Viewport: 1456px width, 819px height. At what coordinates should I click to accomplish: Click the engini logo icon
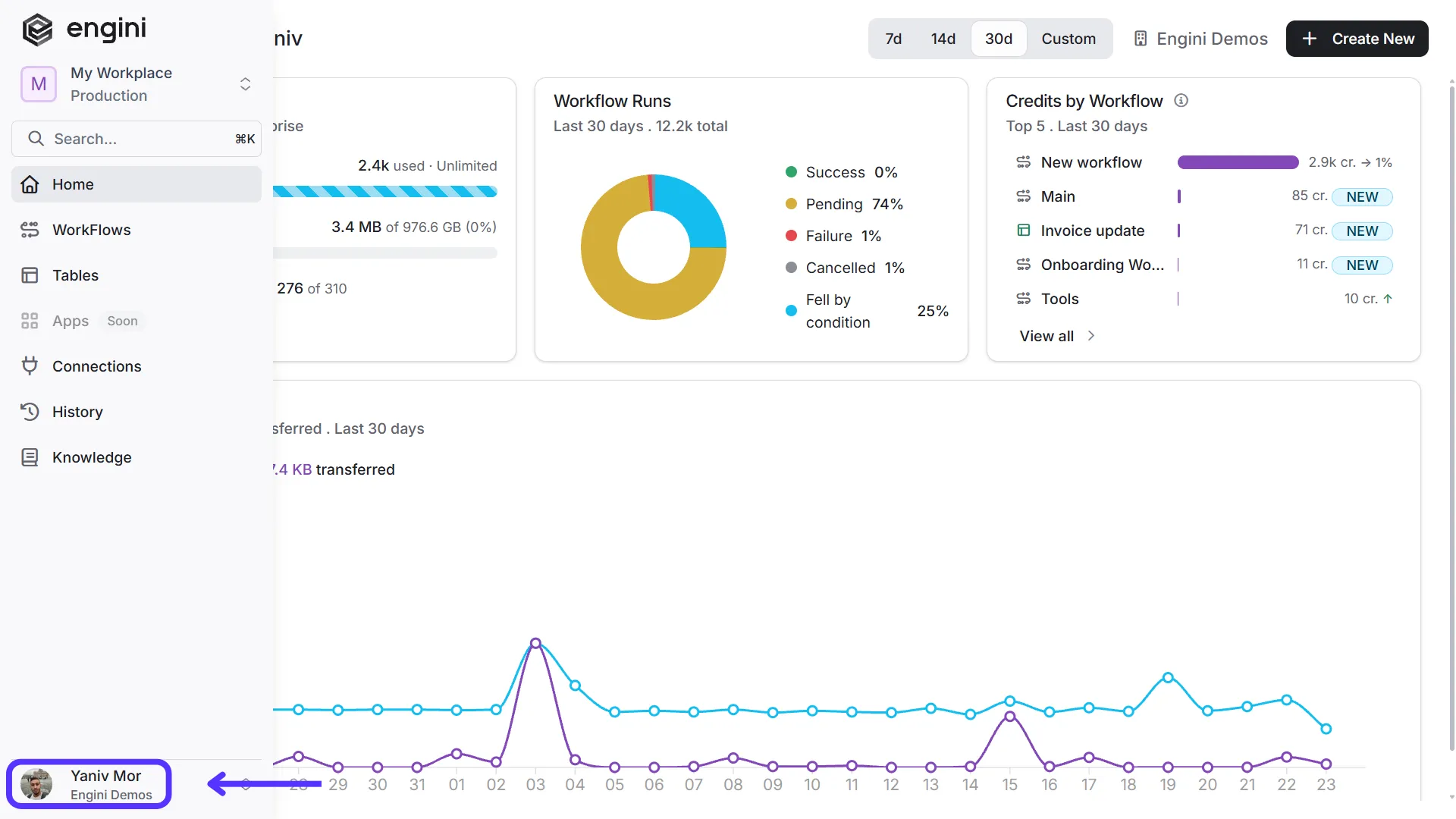click(37, 30)
